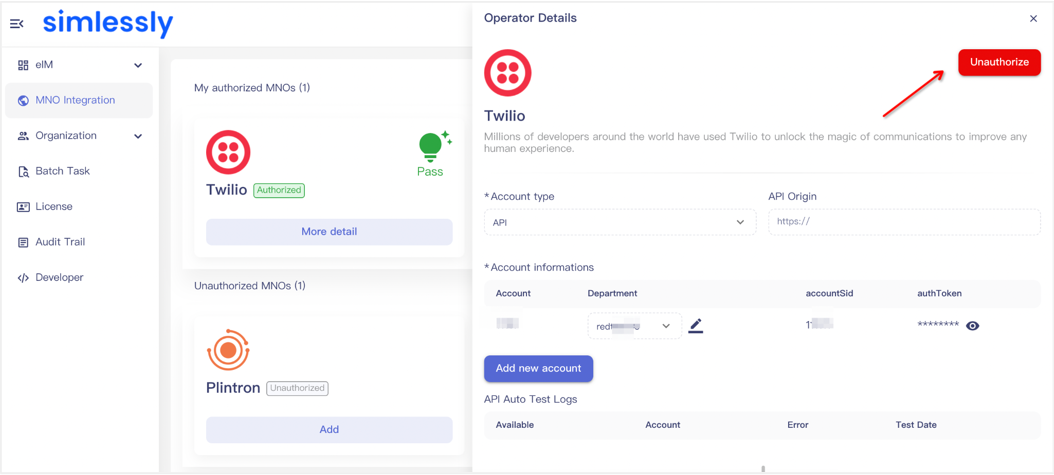1054x475 pixels.
Task: Click the authToken column header
Action: click(x=939, y=294)
